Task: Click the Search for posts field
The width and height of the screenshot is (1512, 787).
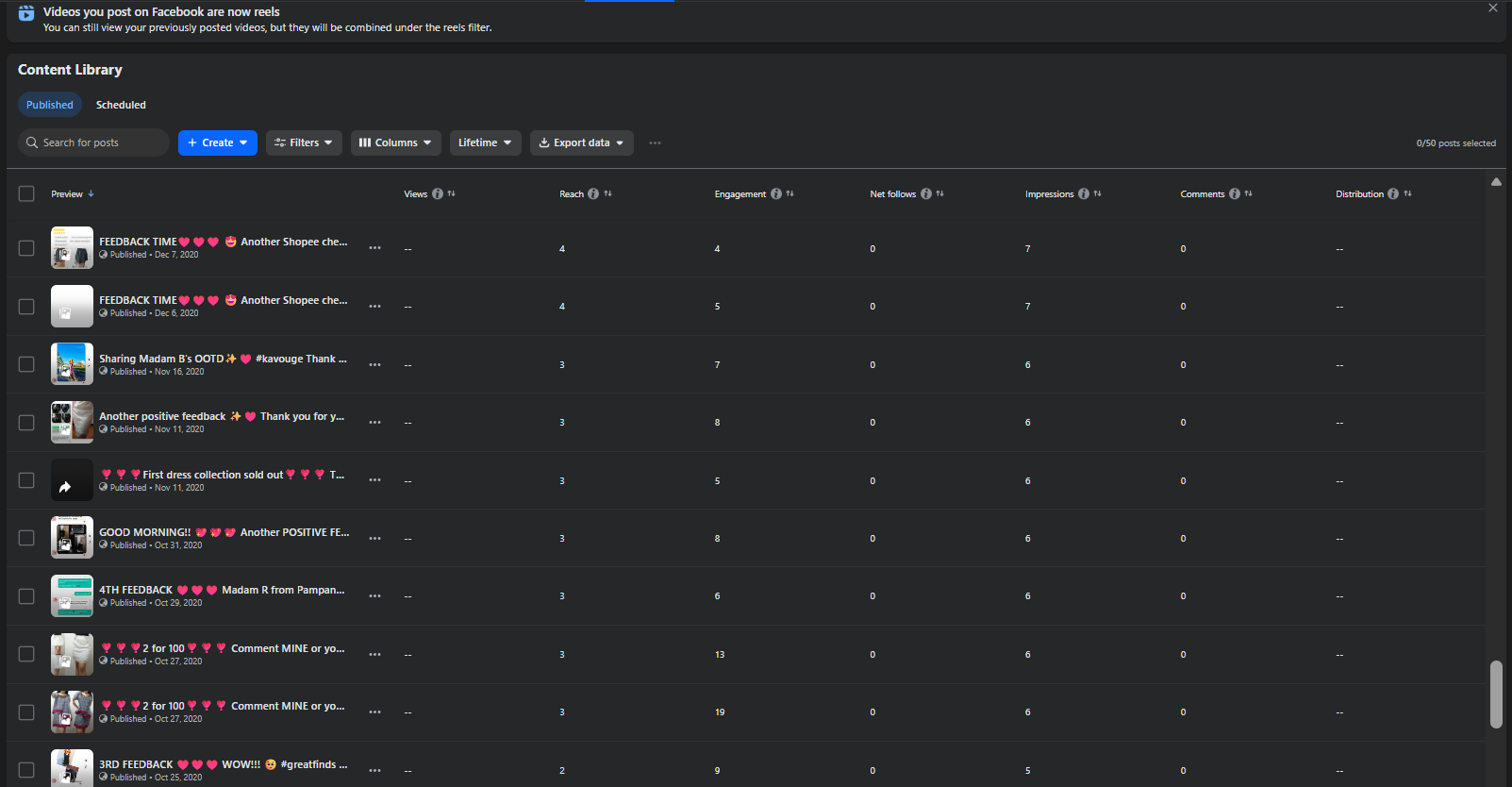Action: [94, 143]
